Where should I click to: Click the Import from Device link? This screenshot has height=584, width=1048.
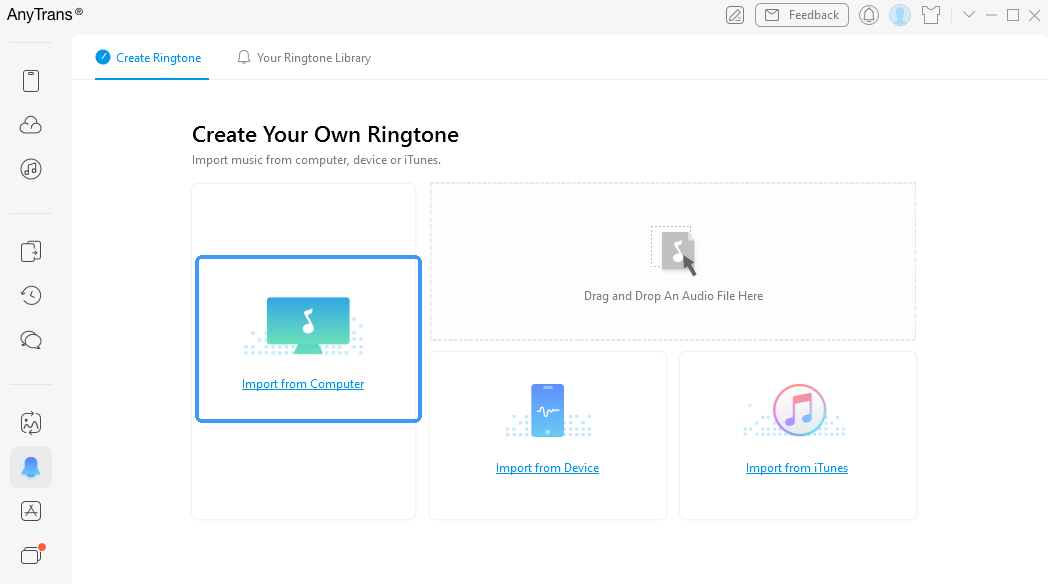click(547, 468)
